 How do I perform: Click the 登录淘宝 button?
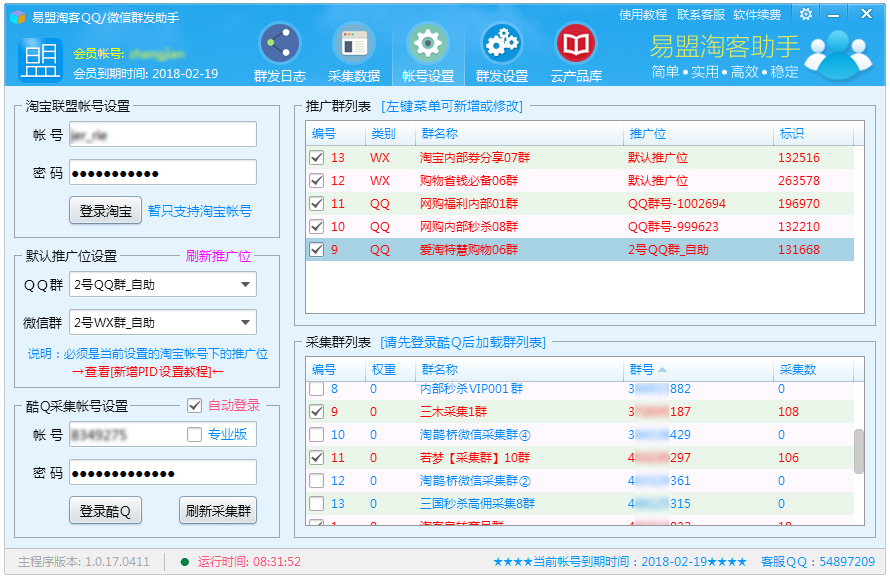(x=105, y=211)
